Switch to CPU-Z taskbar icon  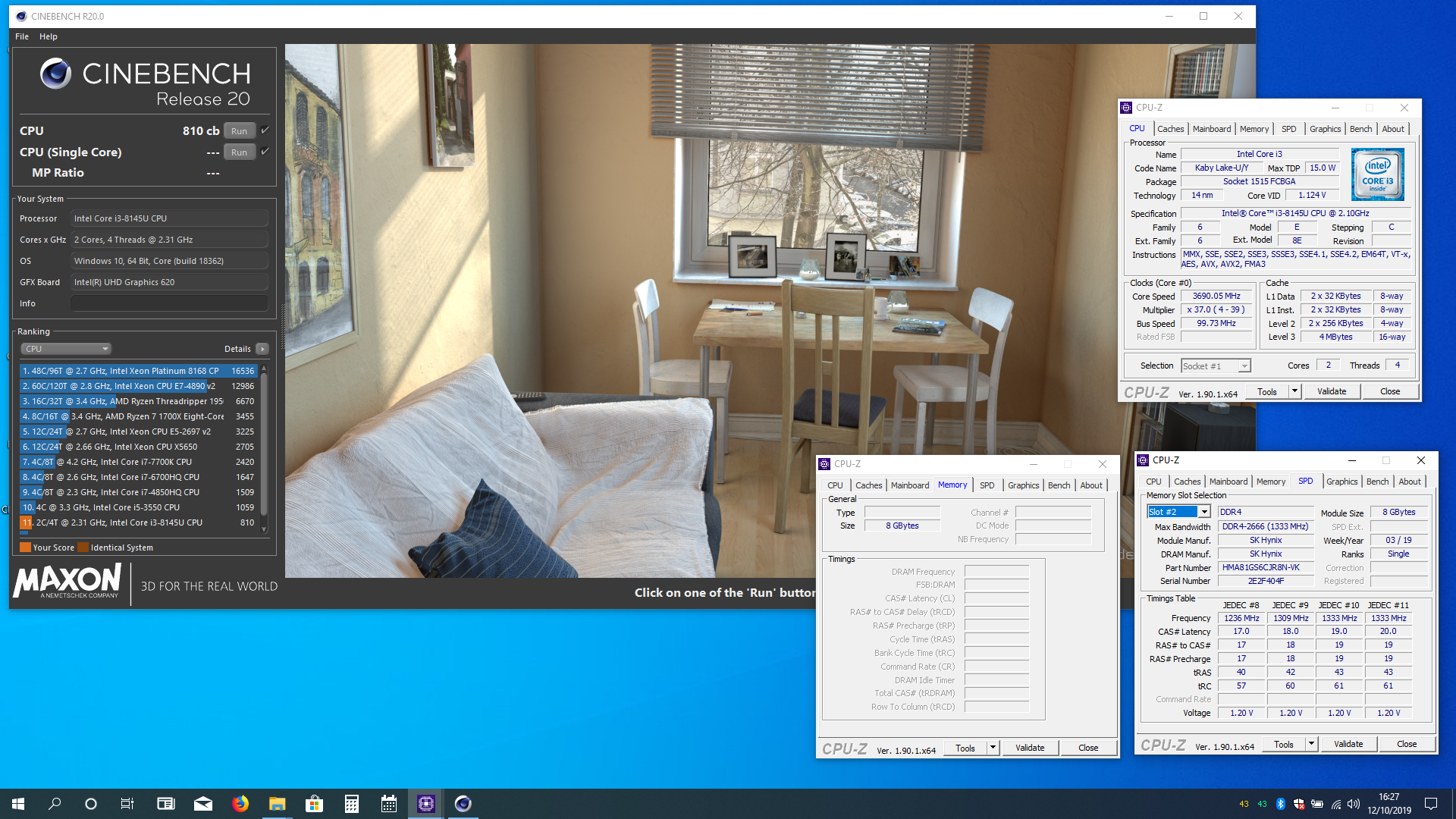pos(426,804)
